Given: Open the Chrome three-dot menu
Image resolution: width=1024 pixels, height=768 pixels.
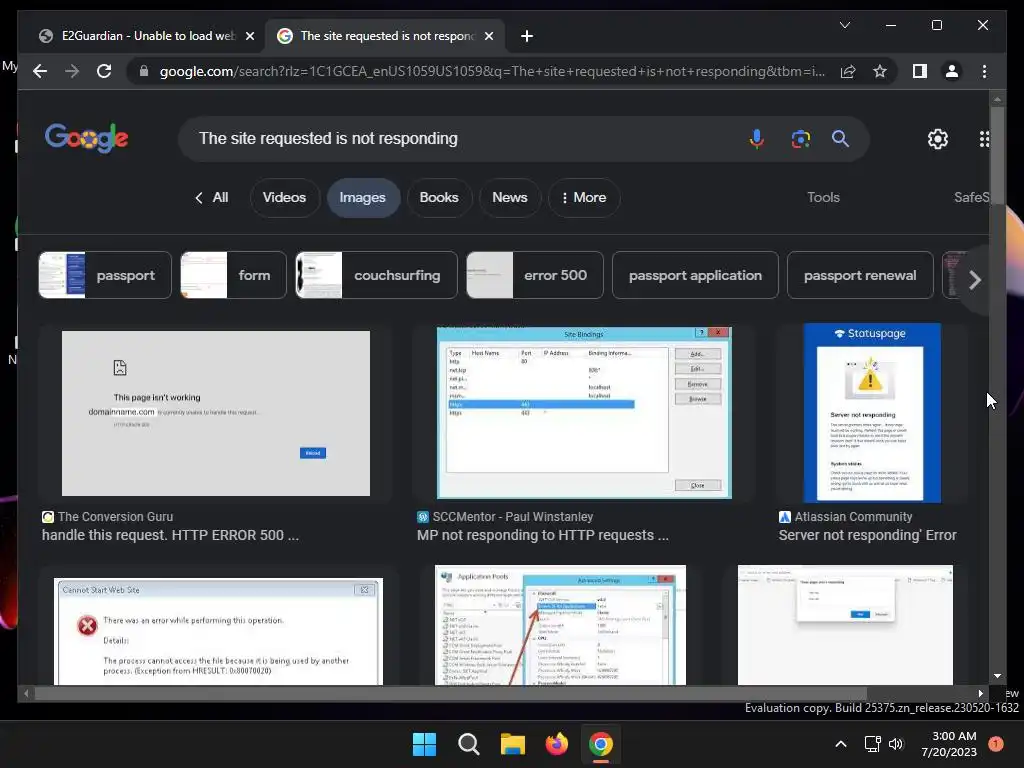Looking at the screenshot, I should (x=984, y=71).
